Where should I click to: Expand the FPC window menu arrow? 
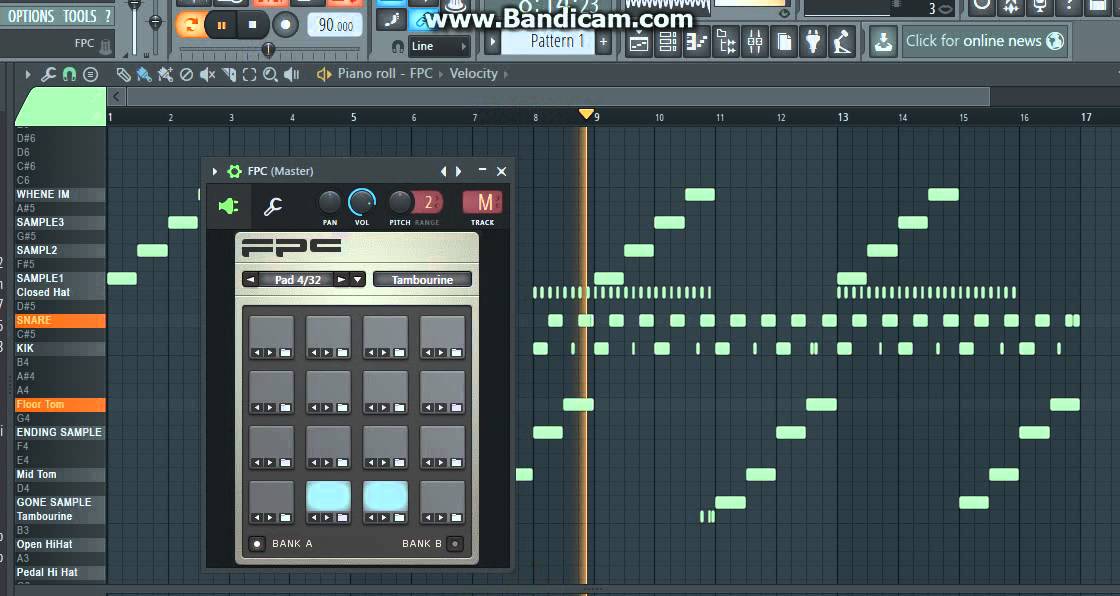tap(215, 172)
